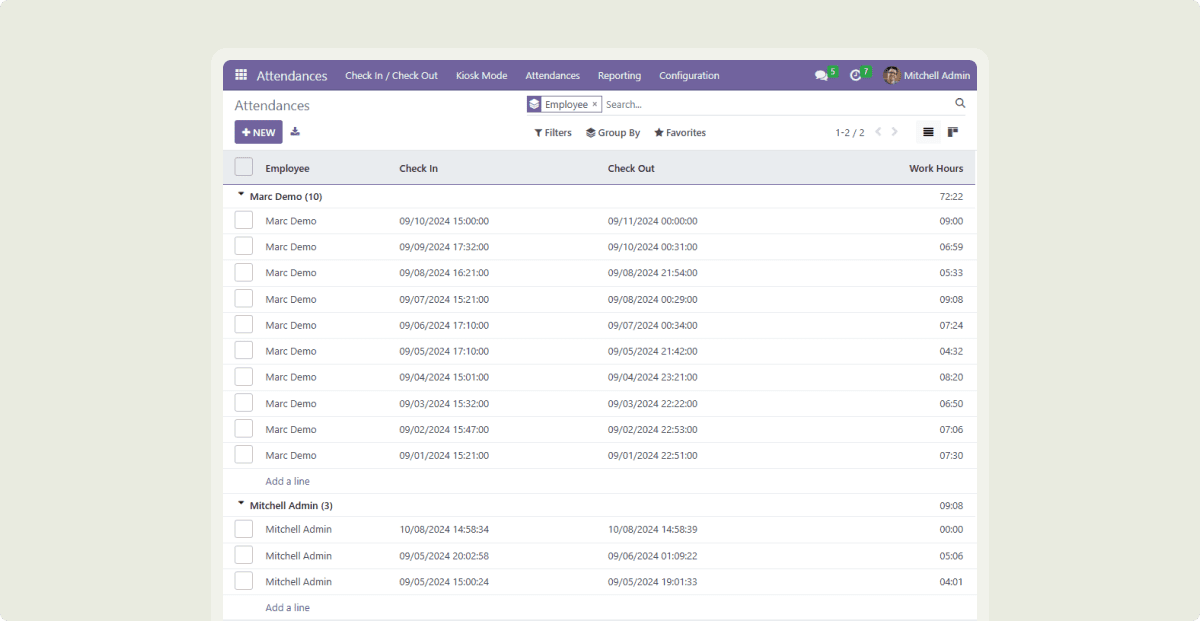Open the apps grid home menu
The image size is (1200, 621).
click(241, 75)
